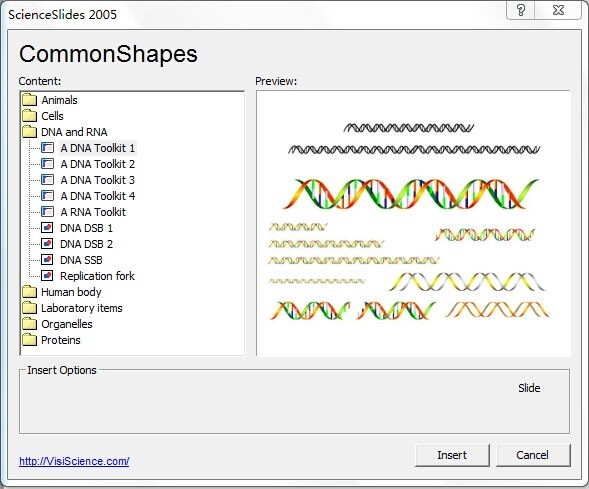Open the VisiScience.com link

(74, 461)
